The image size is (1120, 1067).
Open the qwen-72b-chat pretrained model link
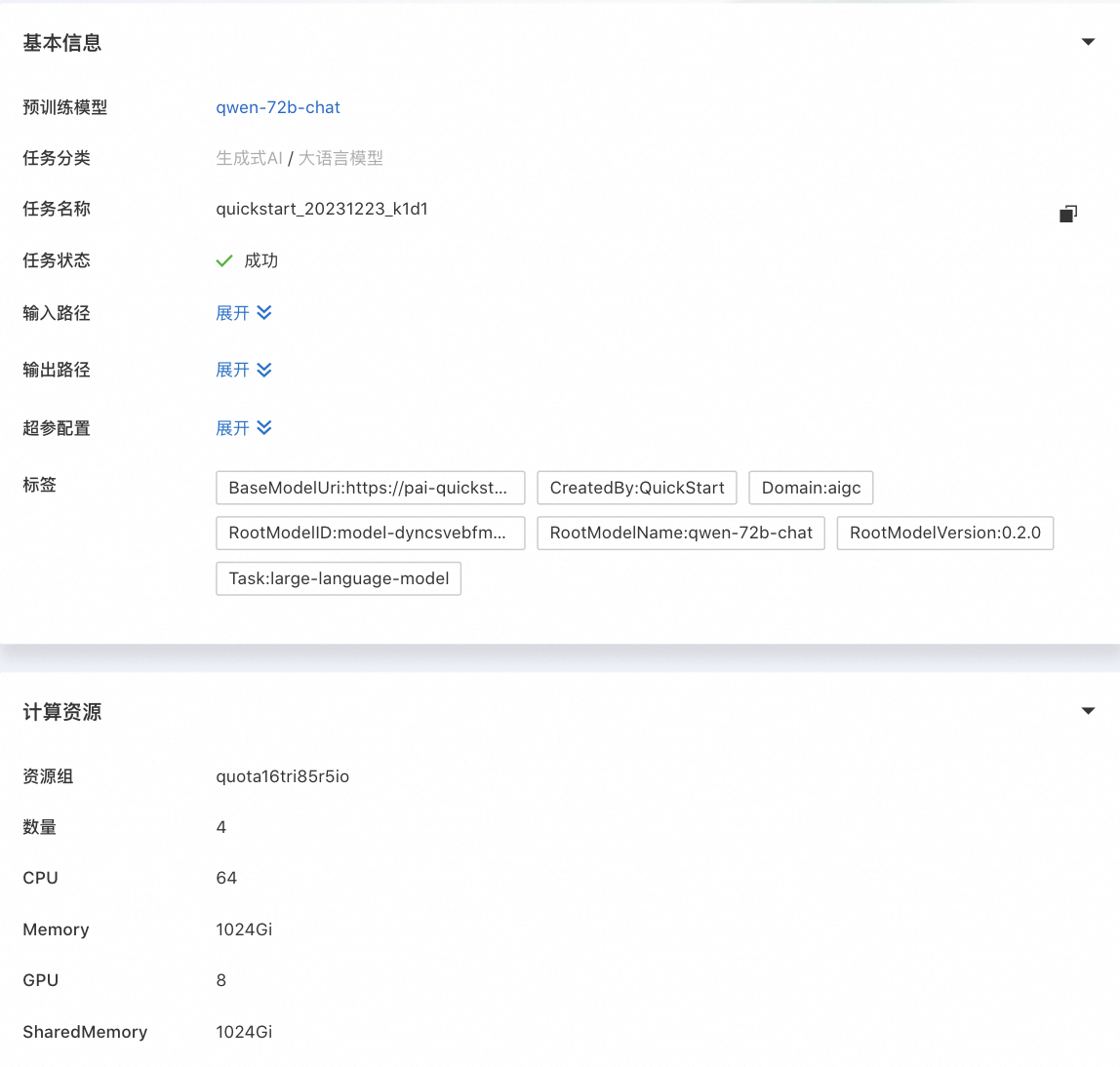(278, 107)
